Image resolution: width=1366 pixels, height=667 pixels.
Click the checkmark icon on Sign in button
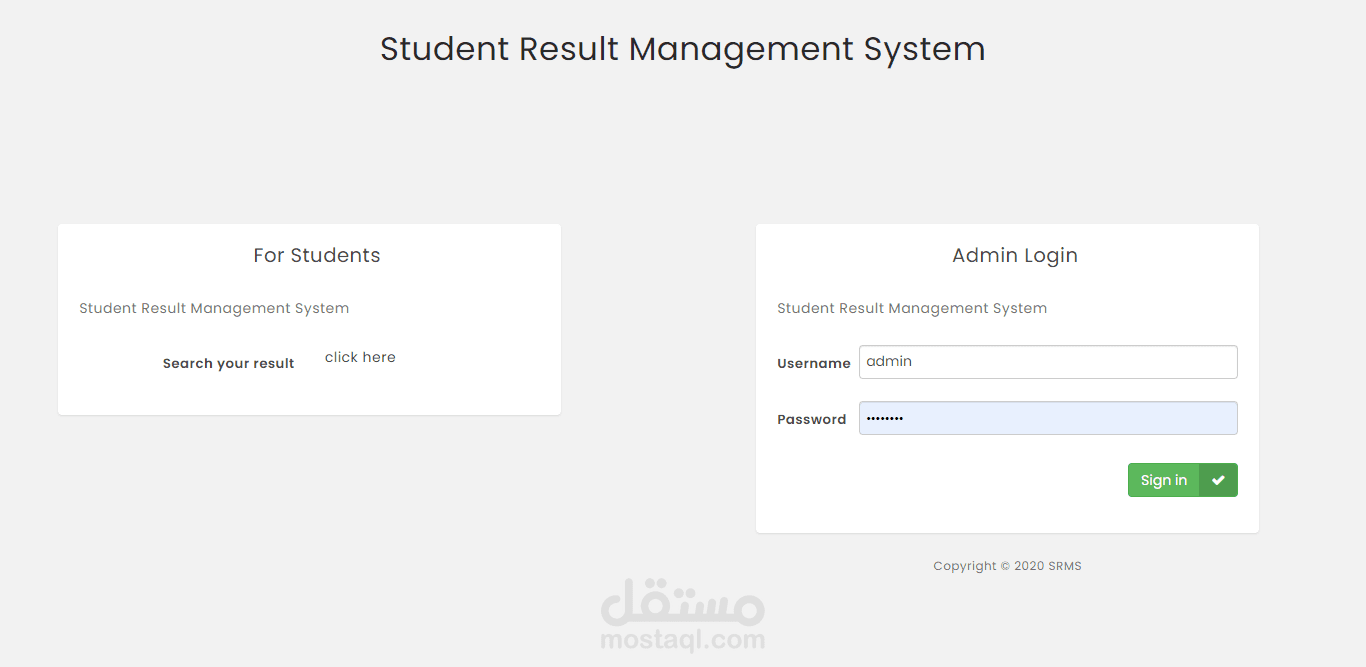pos(1218,480)
